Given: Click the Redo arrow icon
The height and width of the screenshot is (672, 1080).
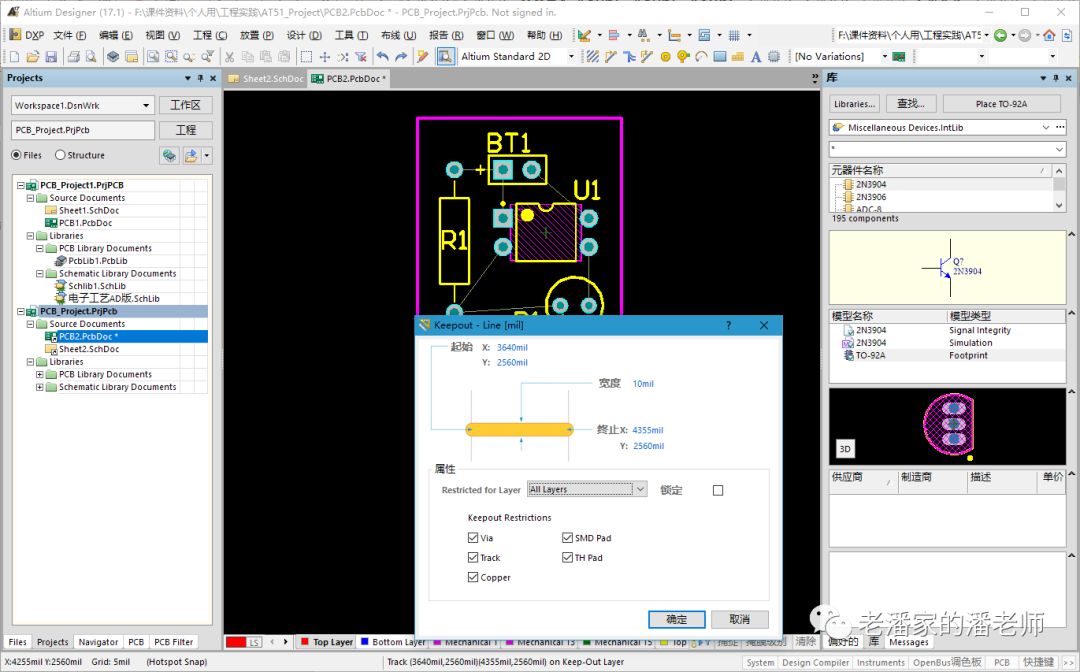Looking at the screenshot, I should pyautogui.click(x=401, y=57).
